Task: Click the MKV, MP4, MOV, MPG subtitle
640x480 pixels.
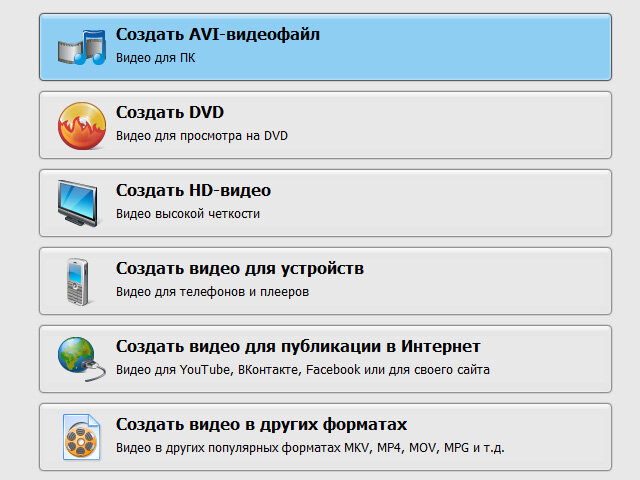Action: pos(310,448)
